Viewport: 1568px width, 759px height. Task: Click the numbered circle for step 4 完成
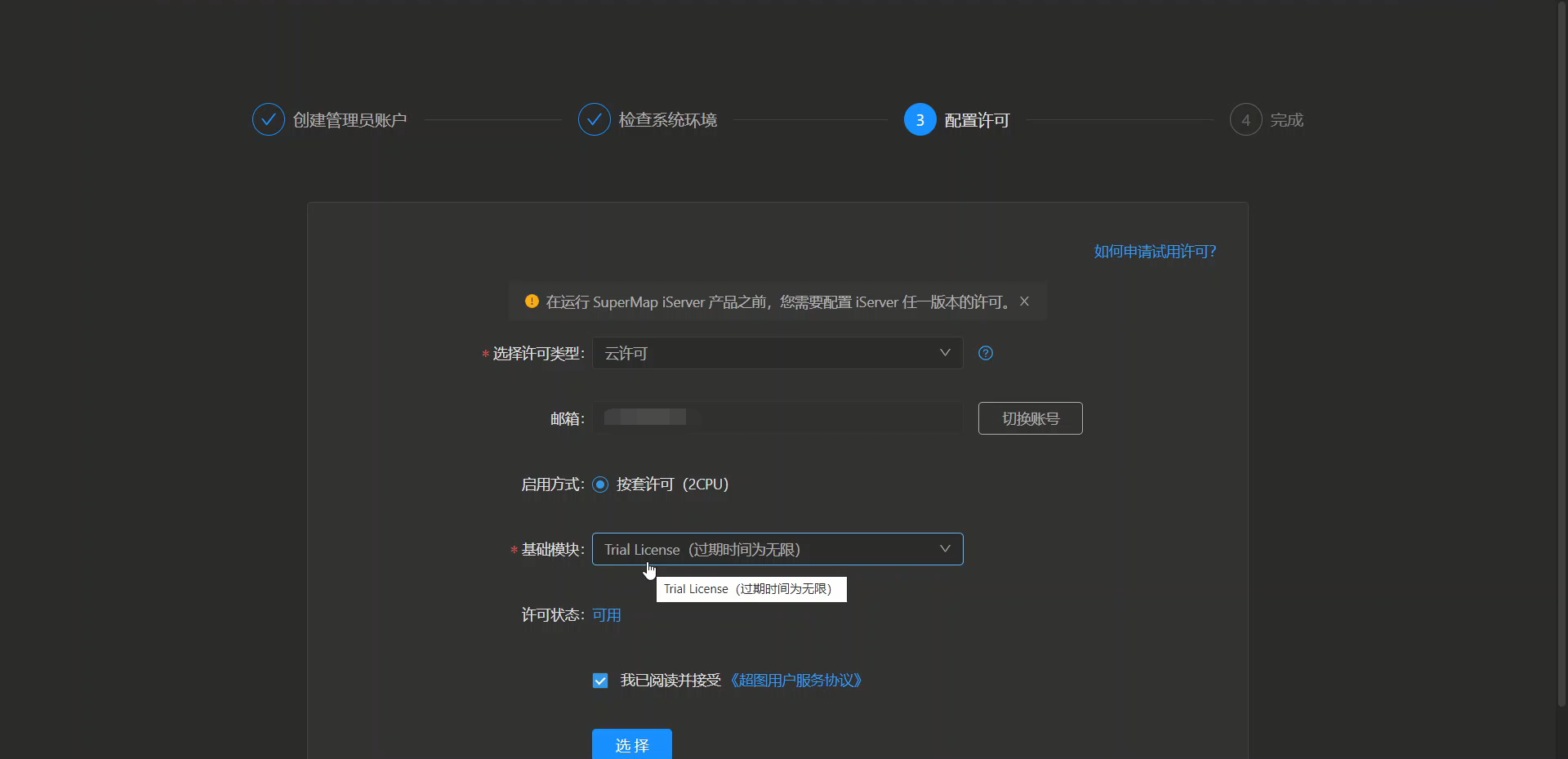coord(1245,119)
